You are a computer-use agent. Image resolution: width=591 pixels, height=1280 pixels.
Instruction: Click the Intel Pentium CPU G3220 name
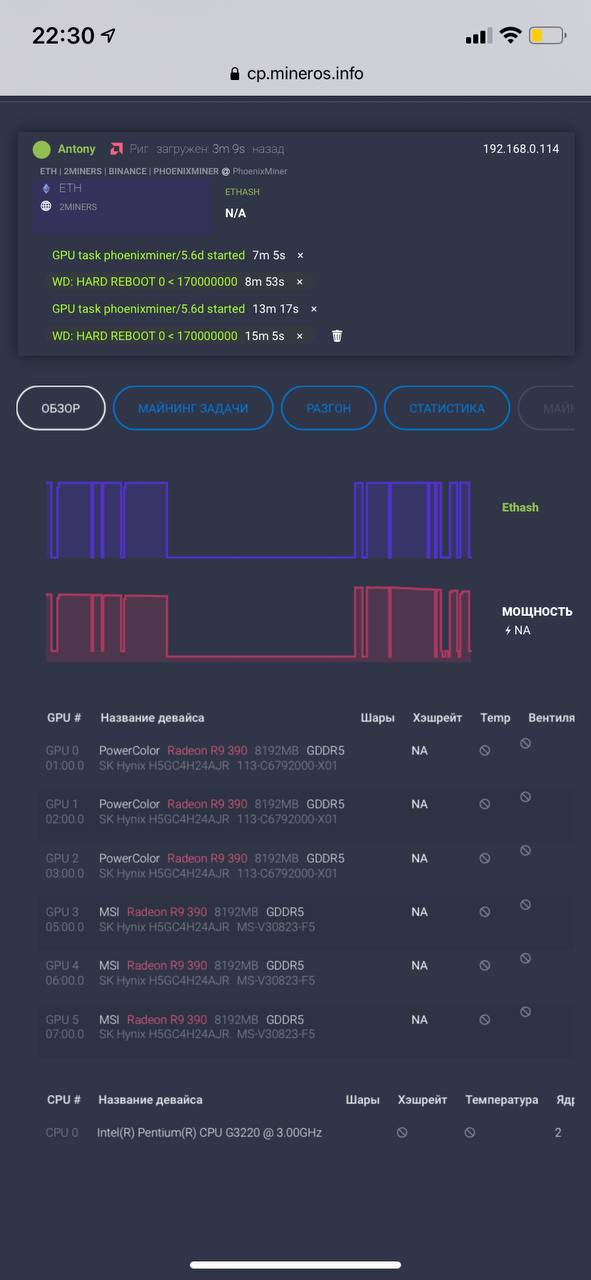coord(209,1133)
